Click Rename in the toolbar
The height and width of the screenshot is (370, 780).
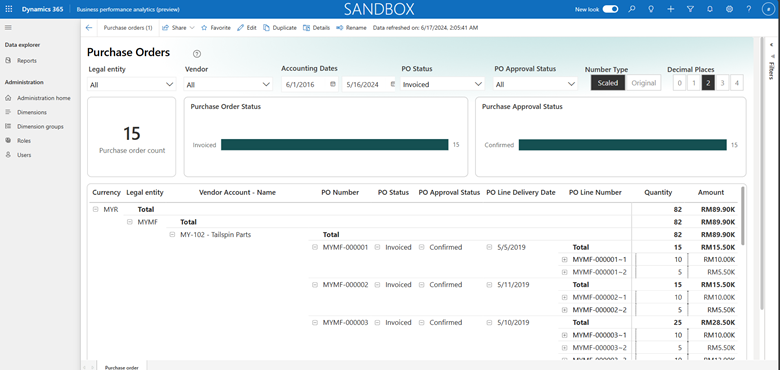pos(351,28)
